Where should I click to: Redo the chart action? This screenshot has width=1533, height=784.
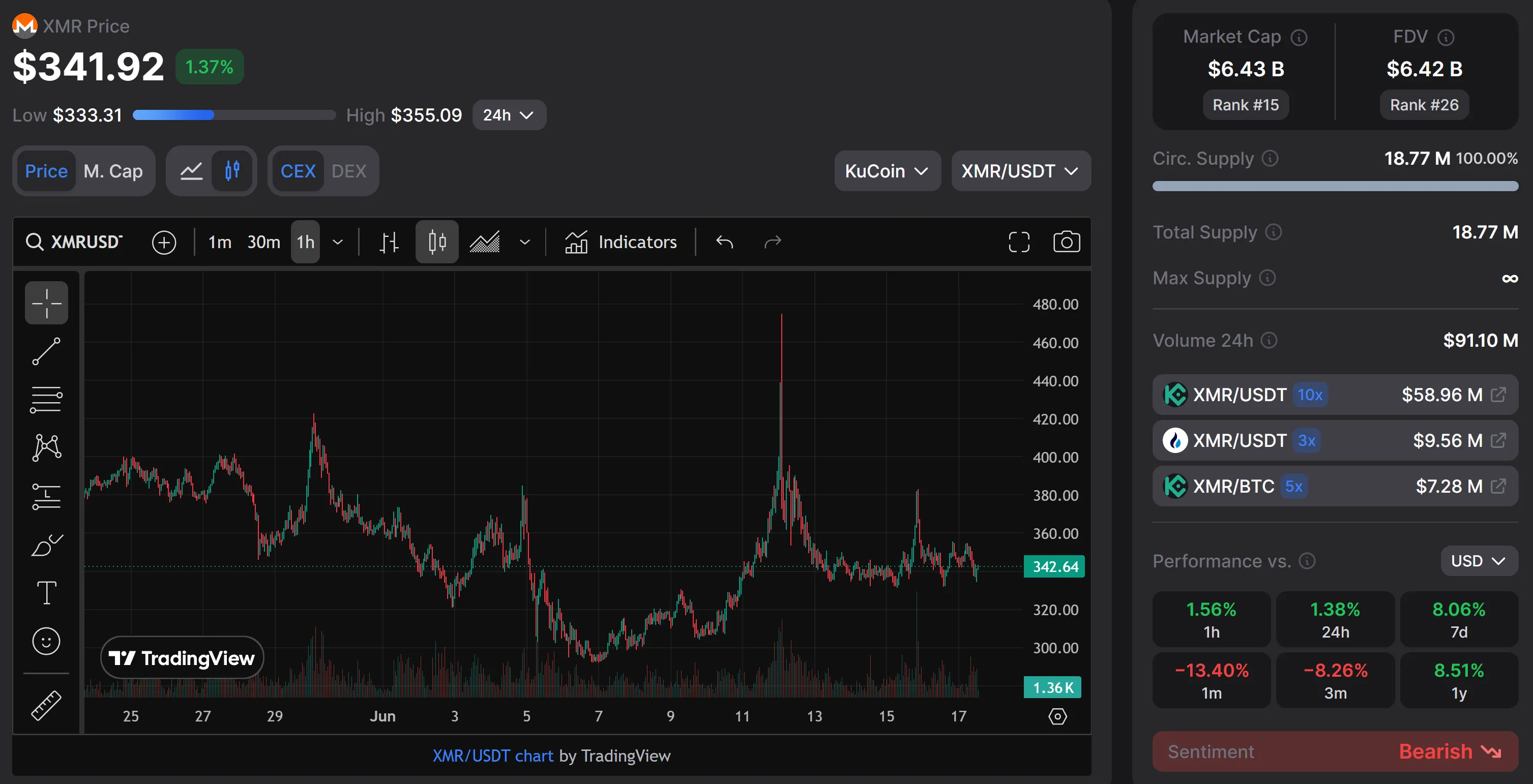773,242
